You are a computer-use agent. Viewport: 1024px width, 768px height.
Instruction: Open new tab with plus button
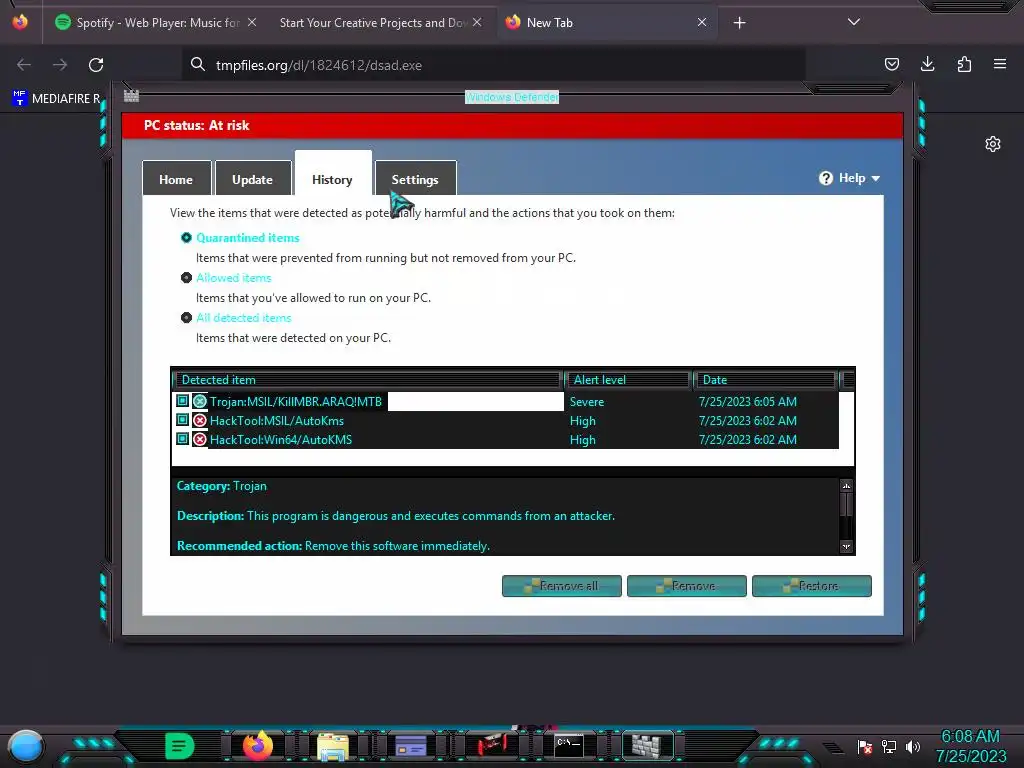point(739,23)
